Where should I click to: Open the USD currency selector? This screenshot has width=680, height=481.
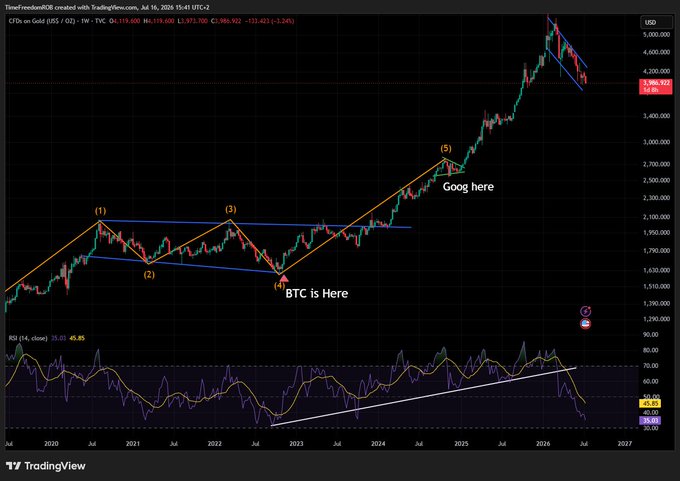(x=657, y=22)
